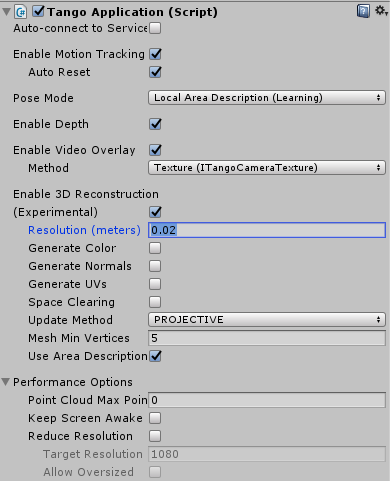The width and height of the screenshot is (390, 481).
Task: Open the Pose Mode dropdown
Action: pos(267,98)
